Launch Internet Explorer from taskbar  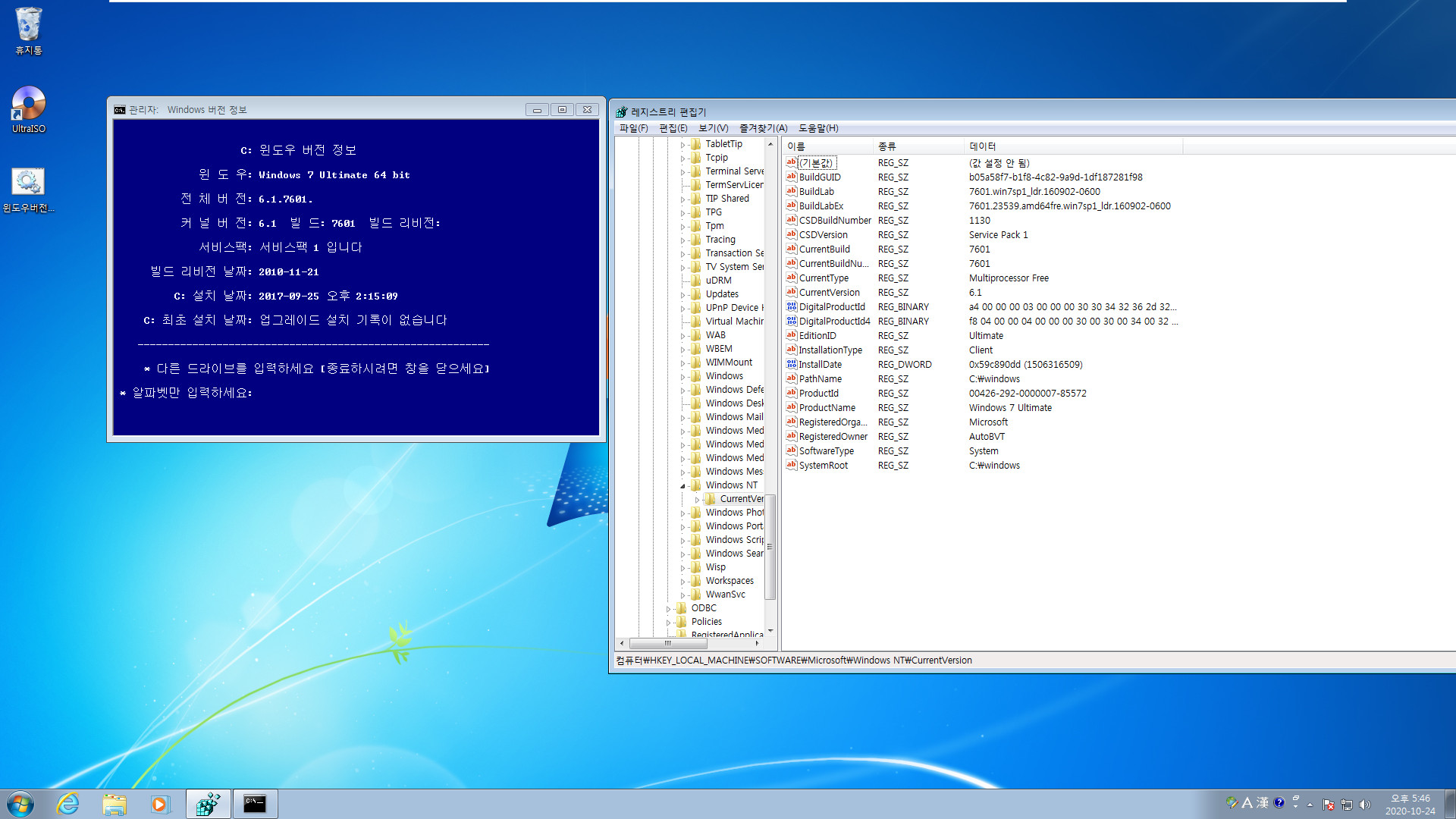[x=68, y=804]
